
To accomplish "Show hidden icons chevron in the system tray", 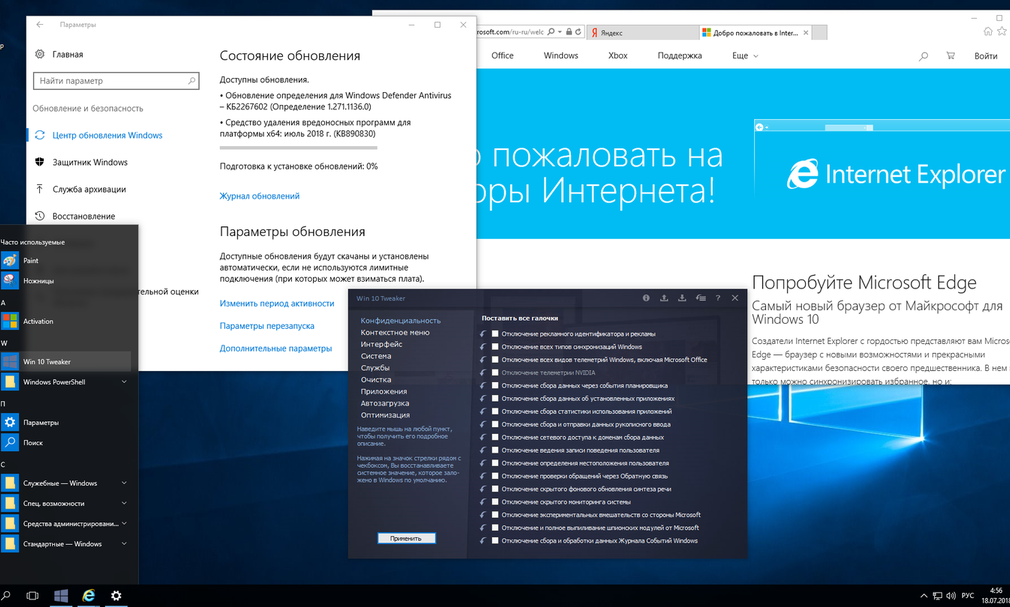I will click(x=924, y=596).
